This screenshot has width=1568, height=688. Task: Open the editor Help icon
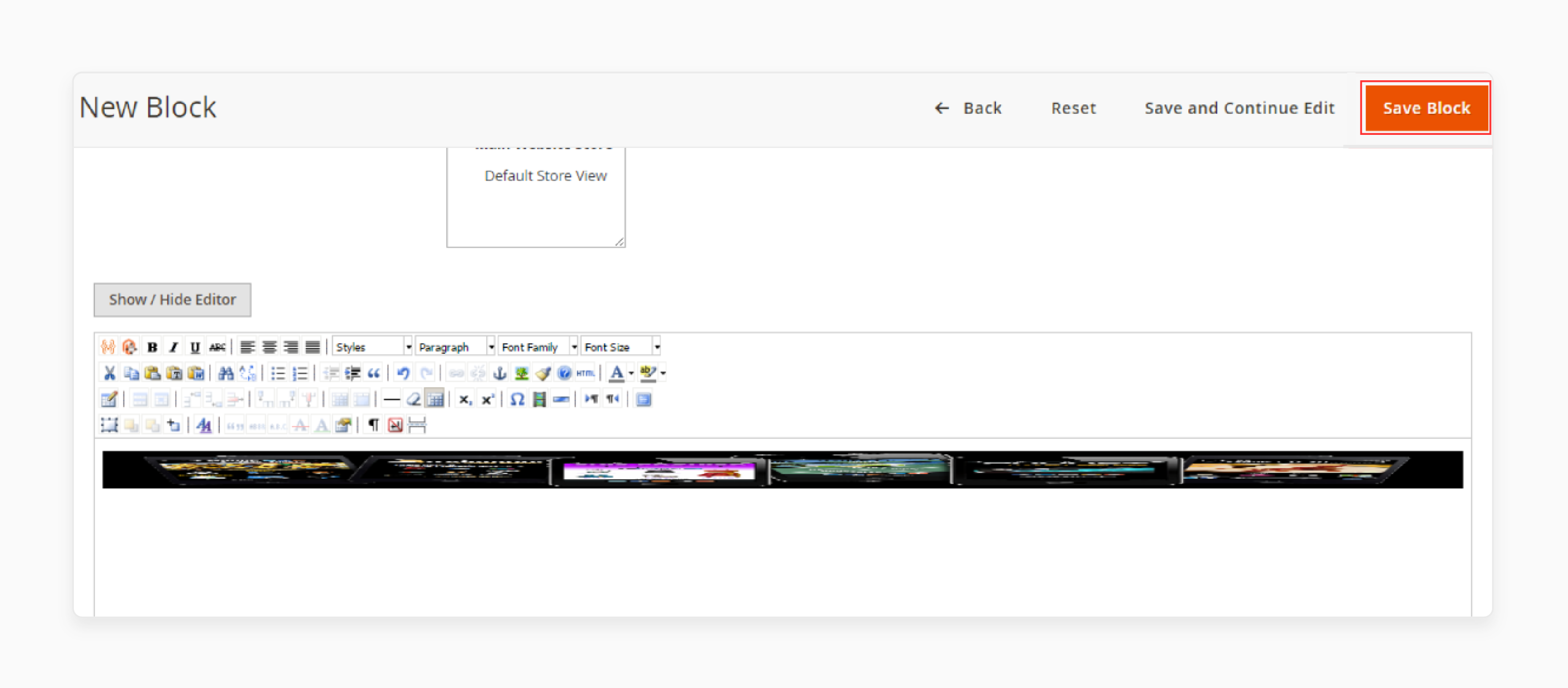tap(564, 372)
